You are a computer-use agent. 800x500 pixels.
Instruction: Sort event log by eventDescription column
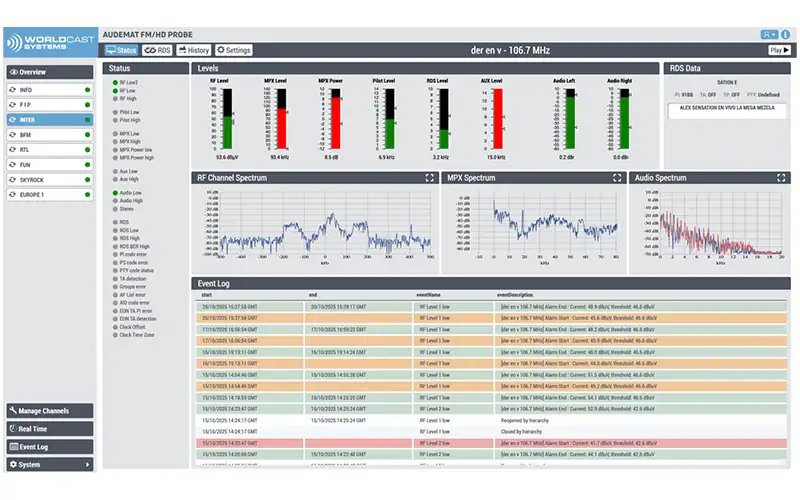(515, 295)
